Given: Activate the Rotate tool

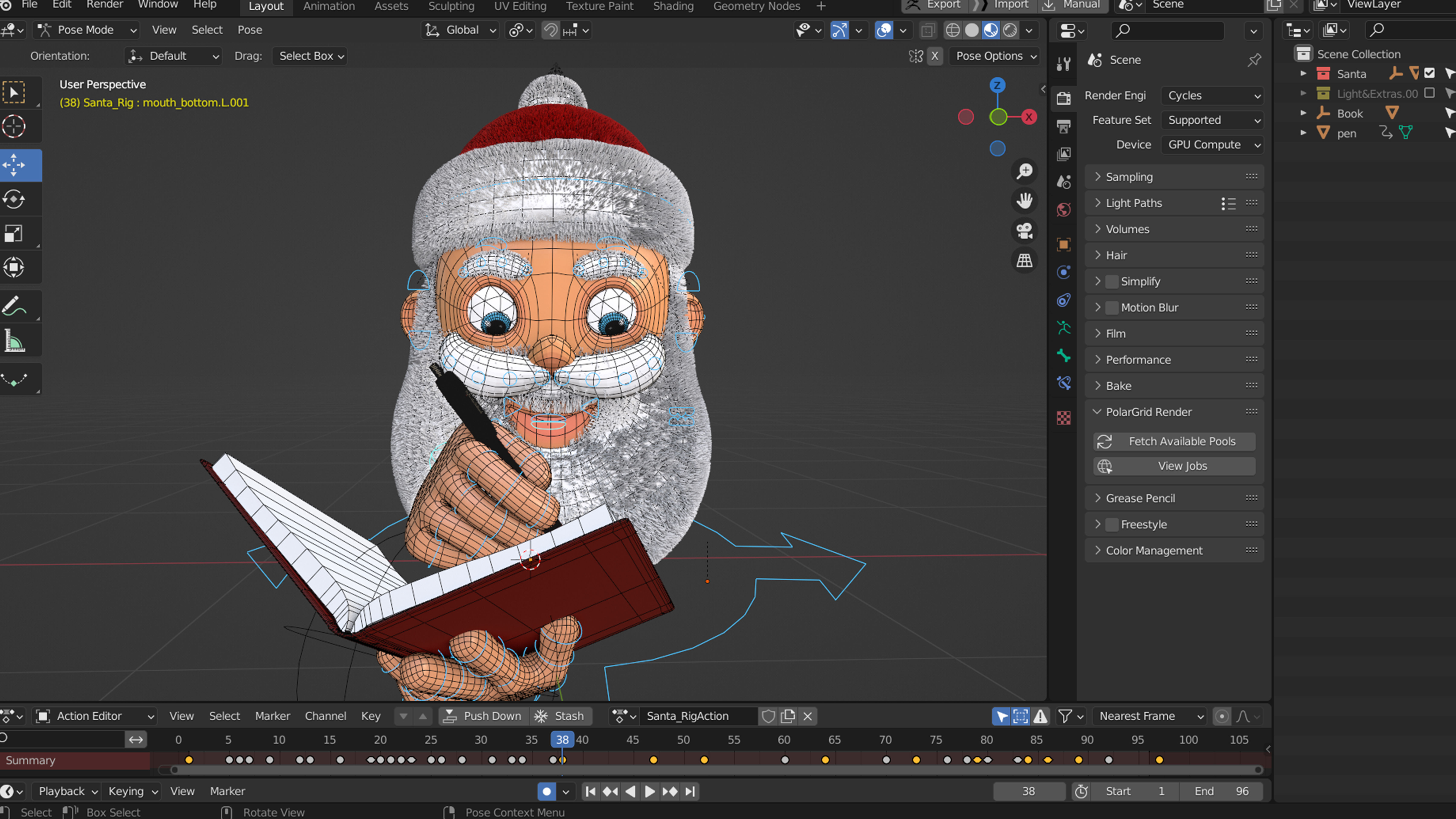Looking at the screenshot, I should click(x=14, y=199).
